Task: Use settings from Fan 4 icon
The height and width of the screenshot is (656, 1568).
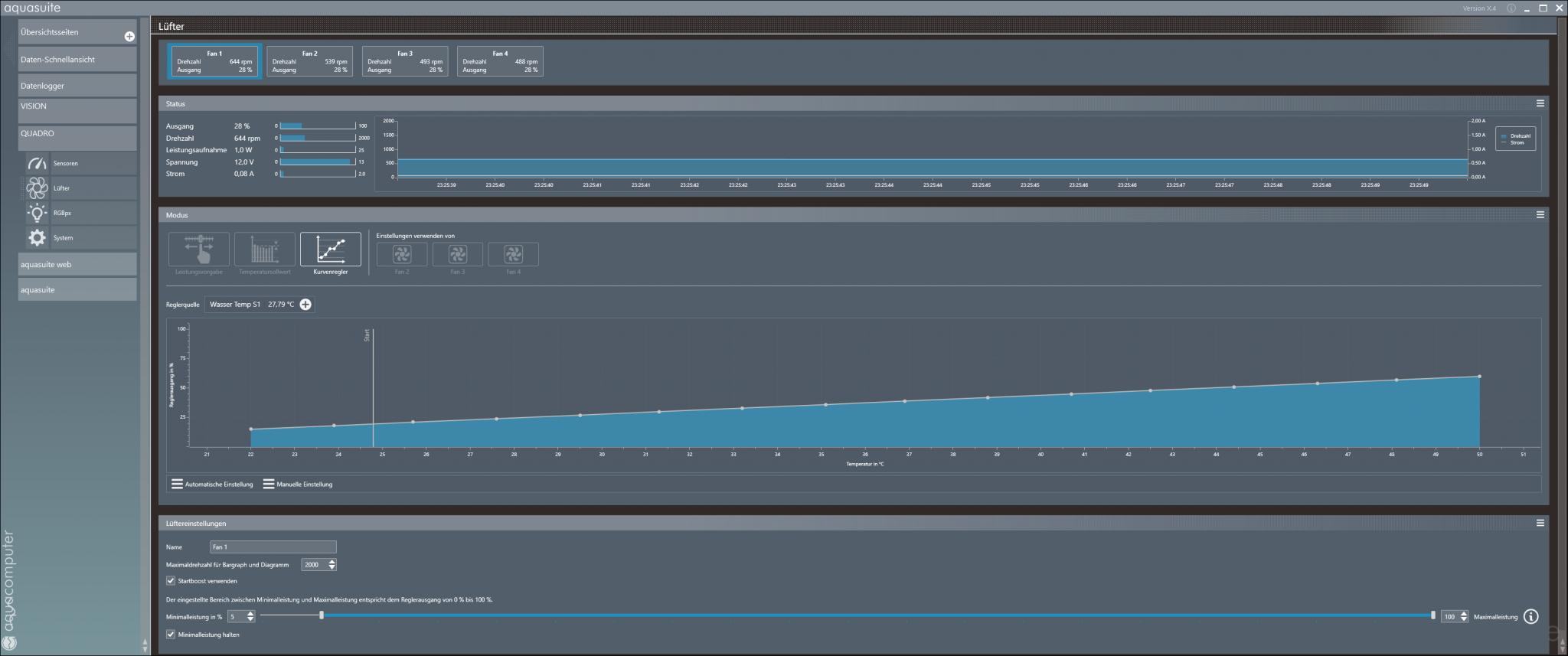Action: (514, 254)
